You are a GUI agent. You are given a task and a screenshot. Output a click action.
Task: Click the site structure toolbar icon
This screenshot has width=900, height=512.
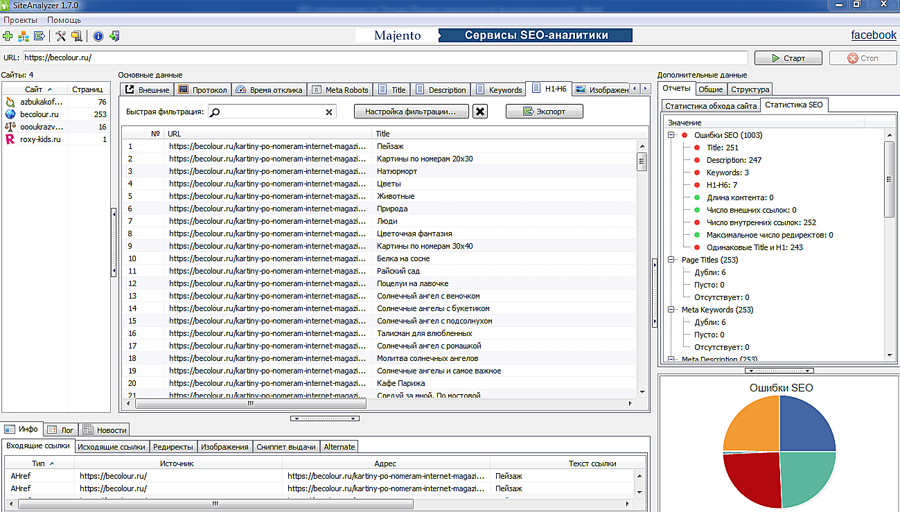coord(23,36)
